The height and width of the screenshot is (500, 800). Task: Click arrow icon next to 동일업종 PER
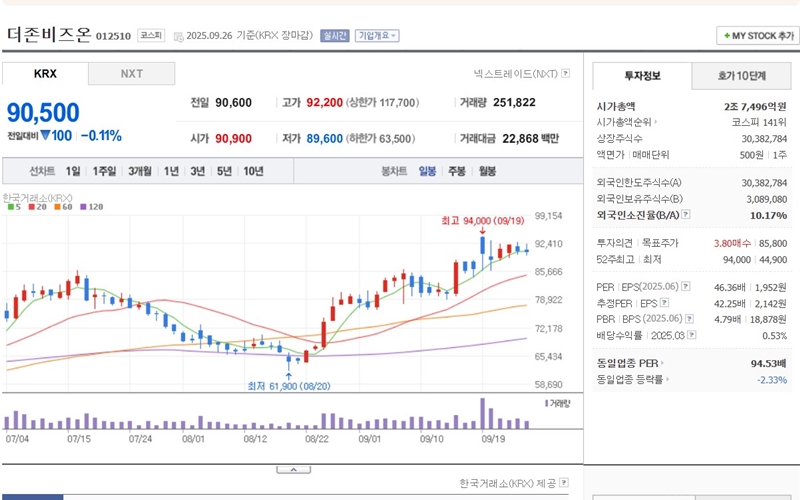tap(662, 363)
